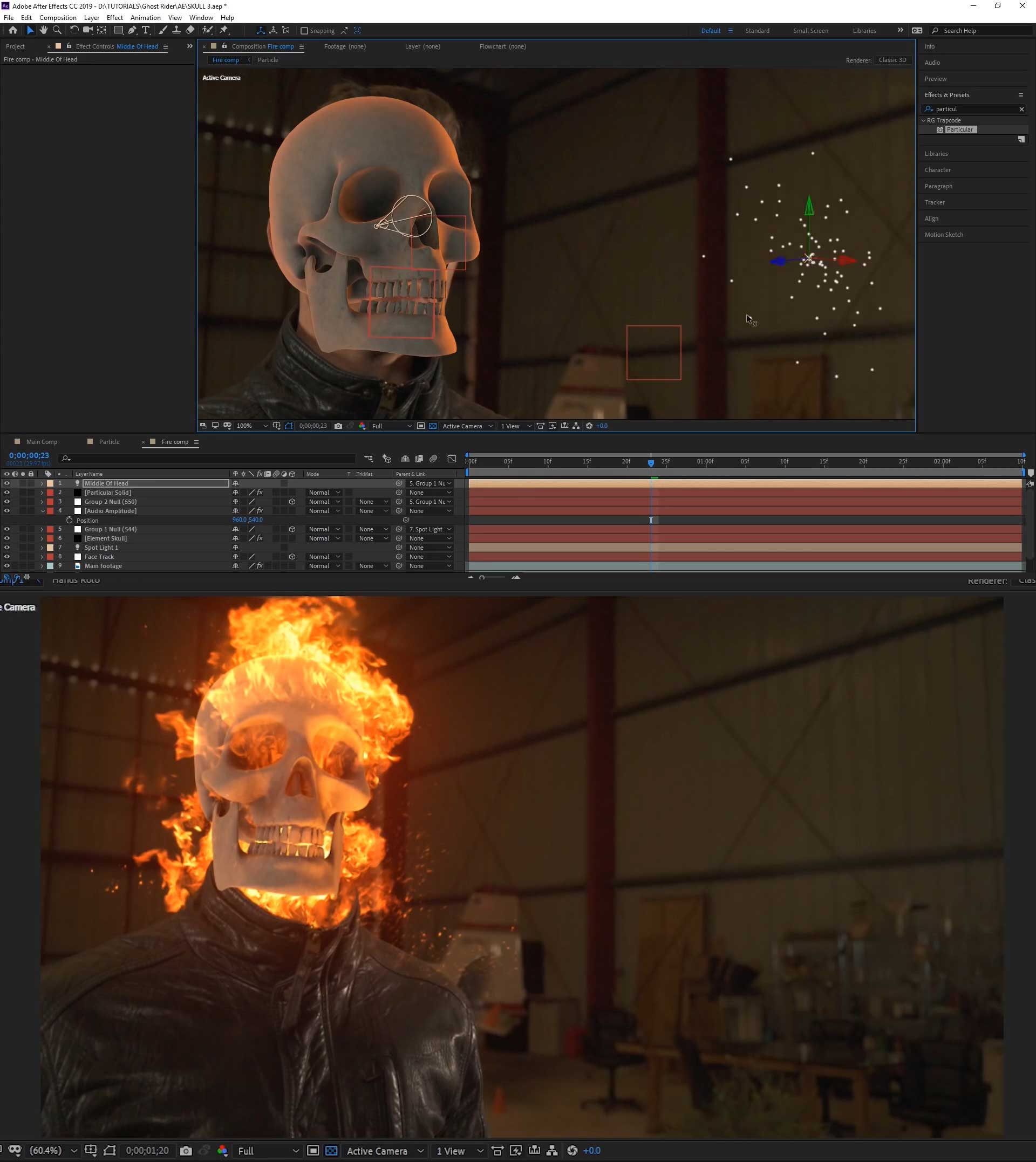The image size is (1036, 1162).
Task: Click reset exposure icon in the upper viewer
Action: point(589,426)
